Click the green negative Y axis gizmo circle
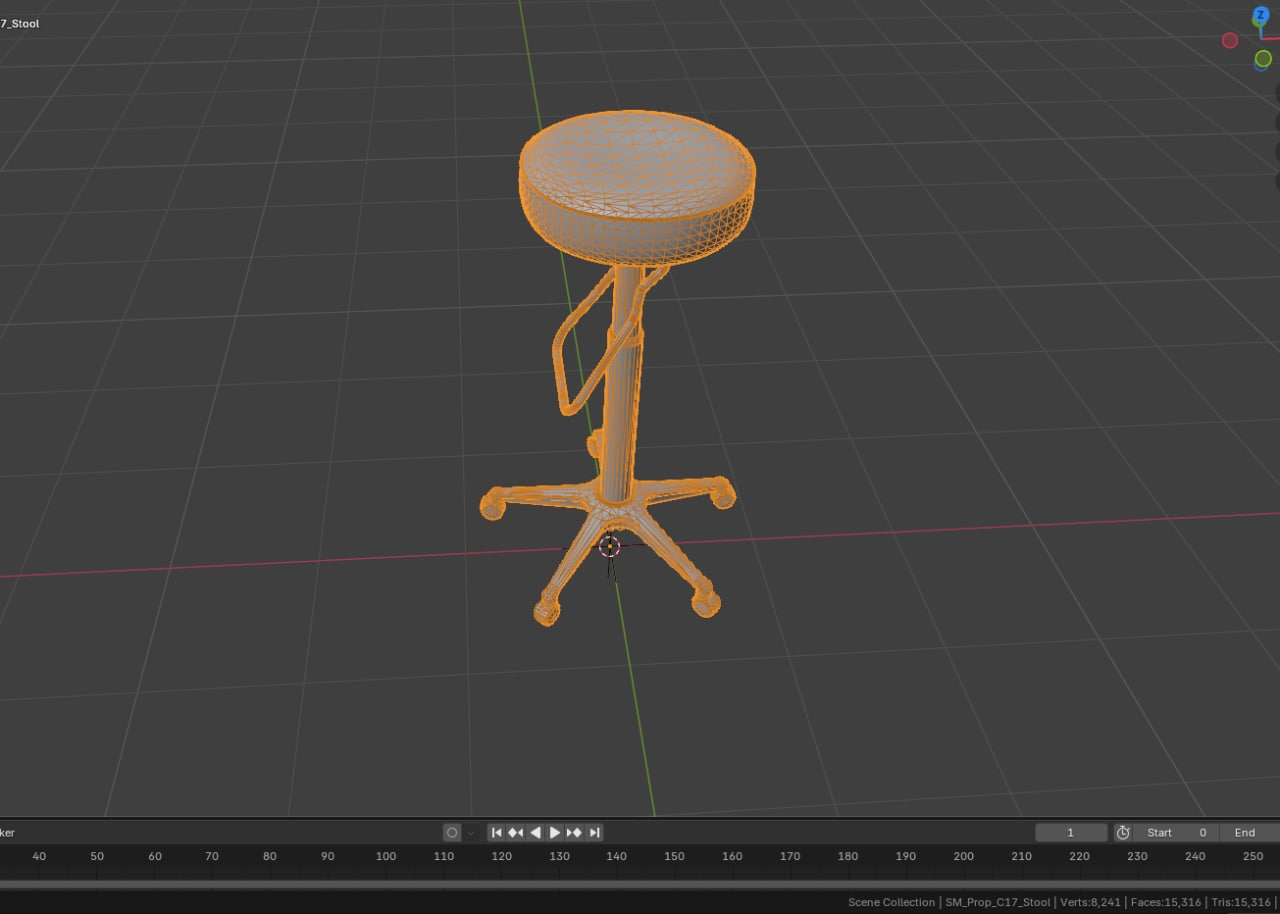This screenshot has height=914, width=1280. pos(1263,59)
